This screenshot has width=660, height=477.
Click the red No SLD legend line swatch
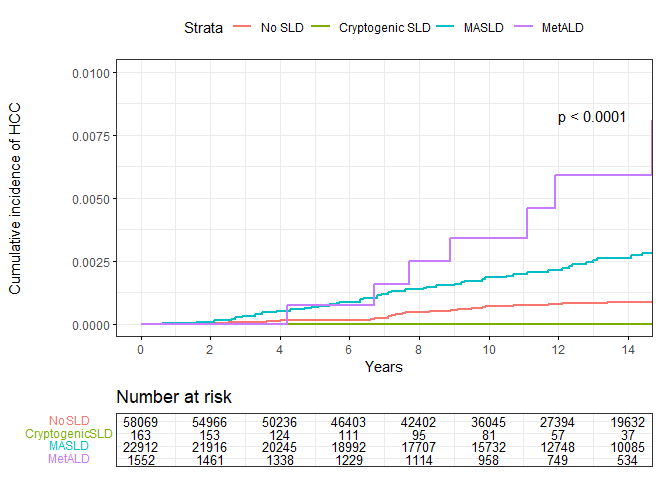coord(241,28)
